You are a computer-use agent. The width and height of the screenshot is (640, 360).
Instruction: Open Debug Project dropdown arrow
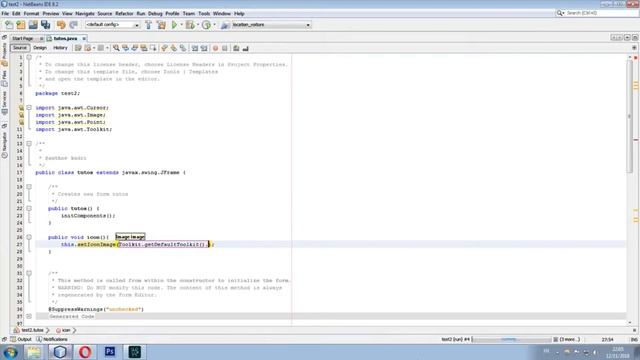click(x=198, y=25)
